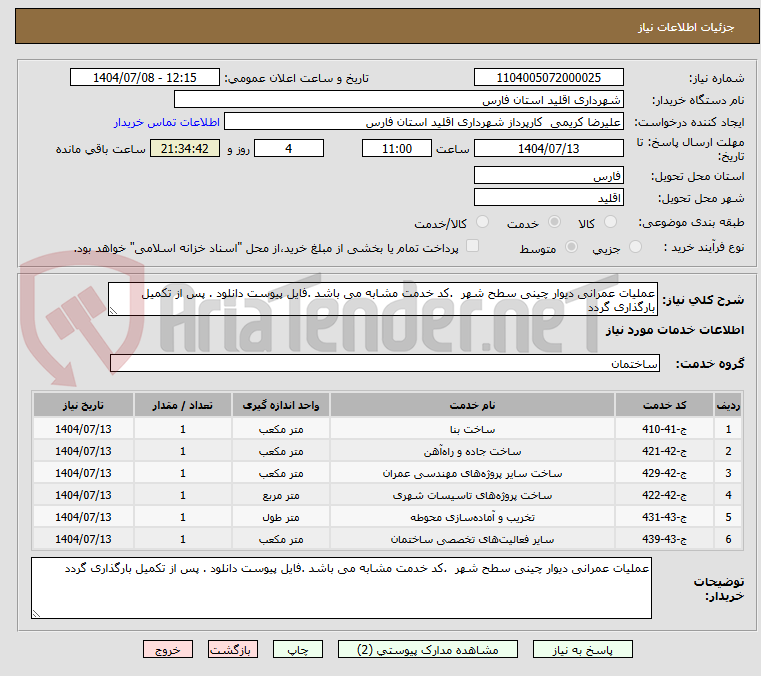Click the بازگشت back button

(232, 649)
